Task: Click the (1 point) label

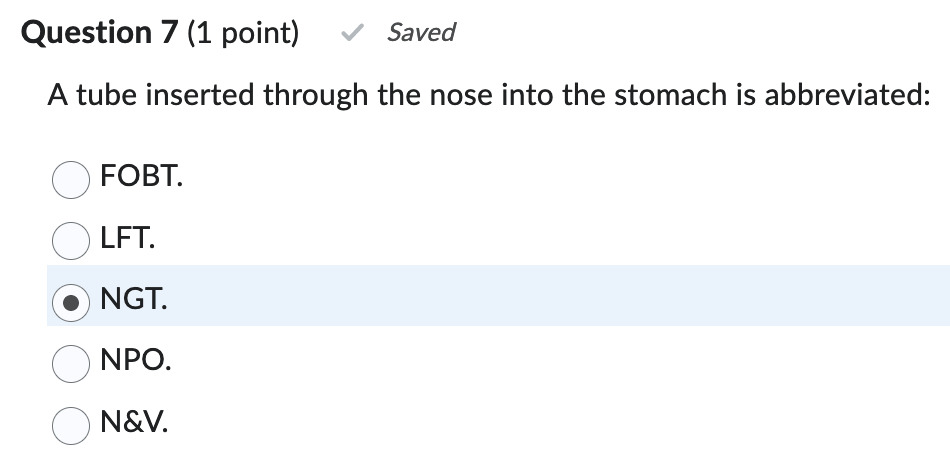Action: coord(243,33)
